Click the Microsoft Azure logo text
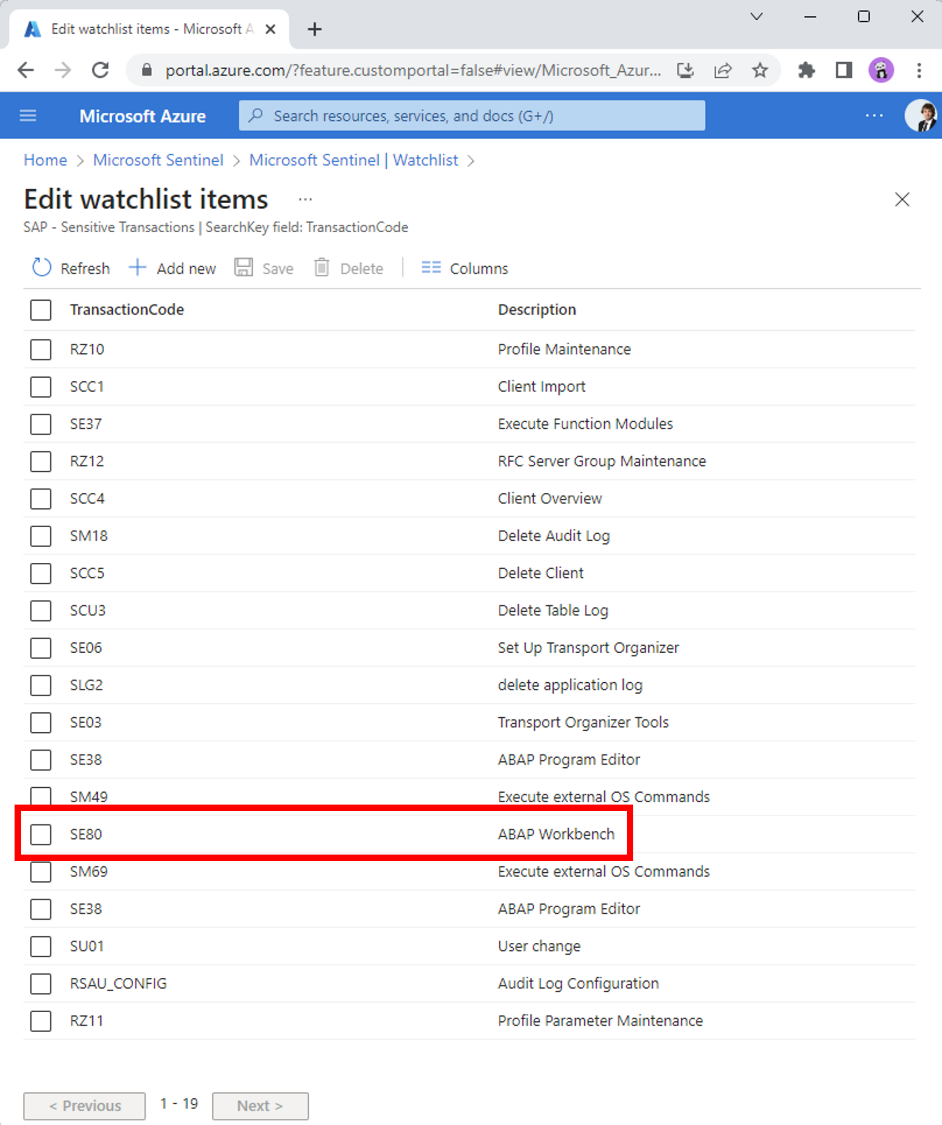942x1125 pixels. 143,116
